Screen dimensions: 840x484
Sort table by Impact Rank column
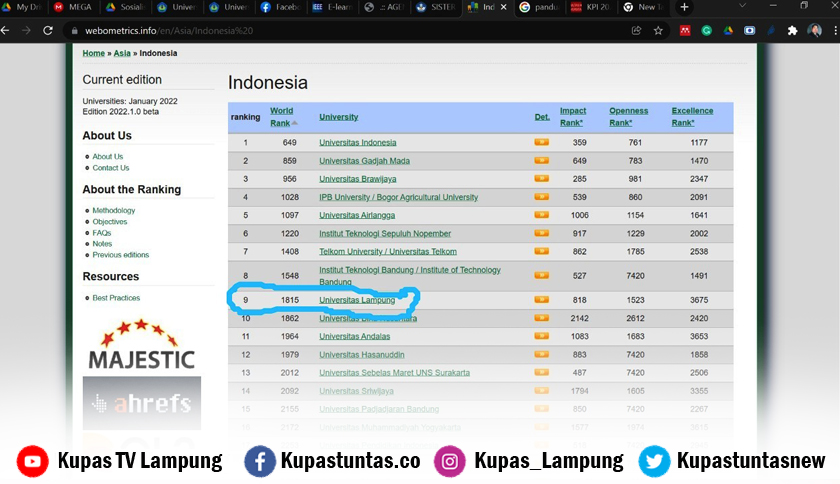pos(573,117)
